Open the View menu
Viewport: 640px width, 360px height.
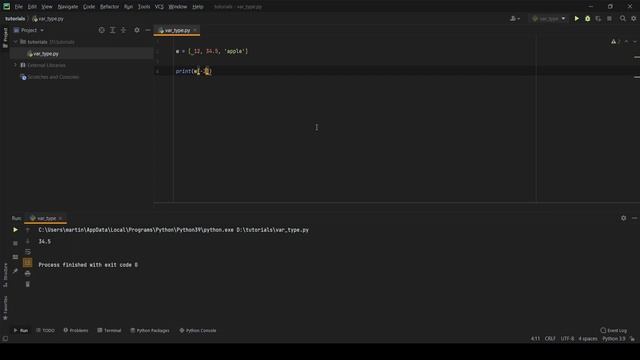[47, 7]
